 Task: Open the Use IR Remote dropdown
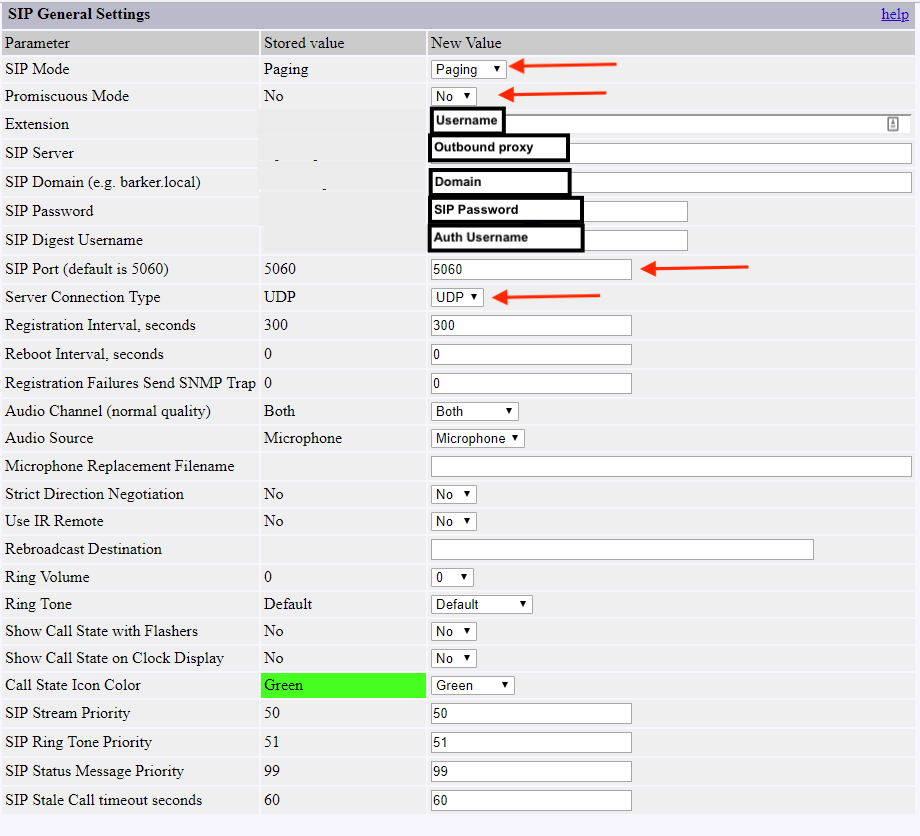point(454,522)
